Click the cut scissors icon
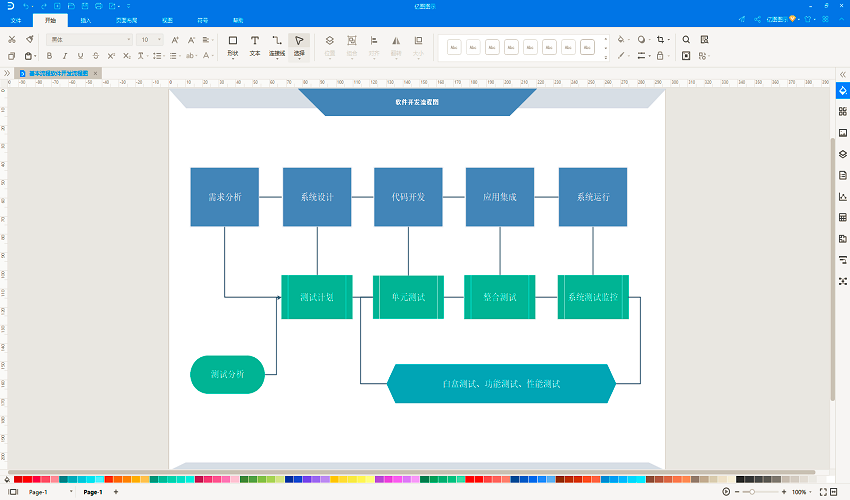Screen dimensions: 850x500 (x=11, y=40)
